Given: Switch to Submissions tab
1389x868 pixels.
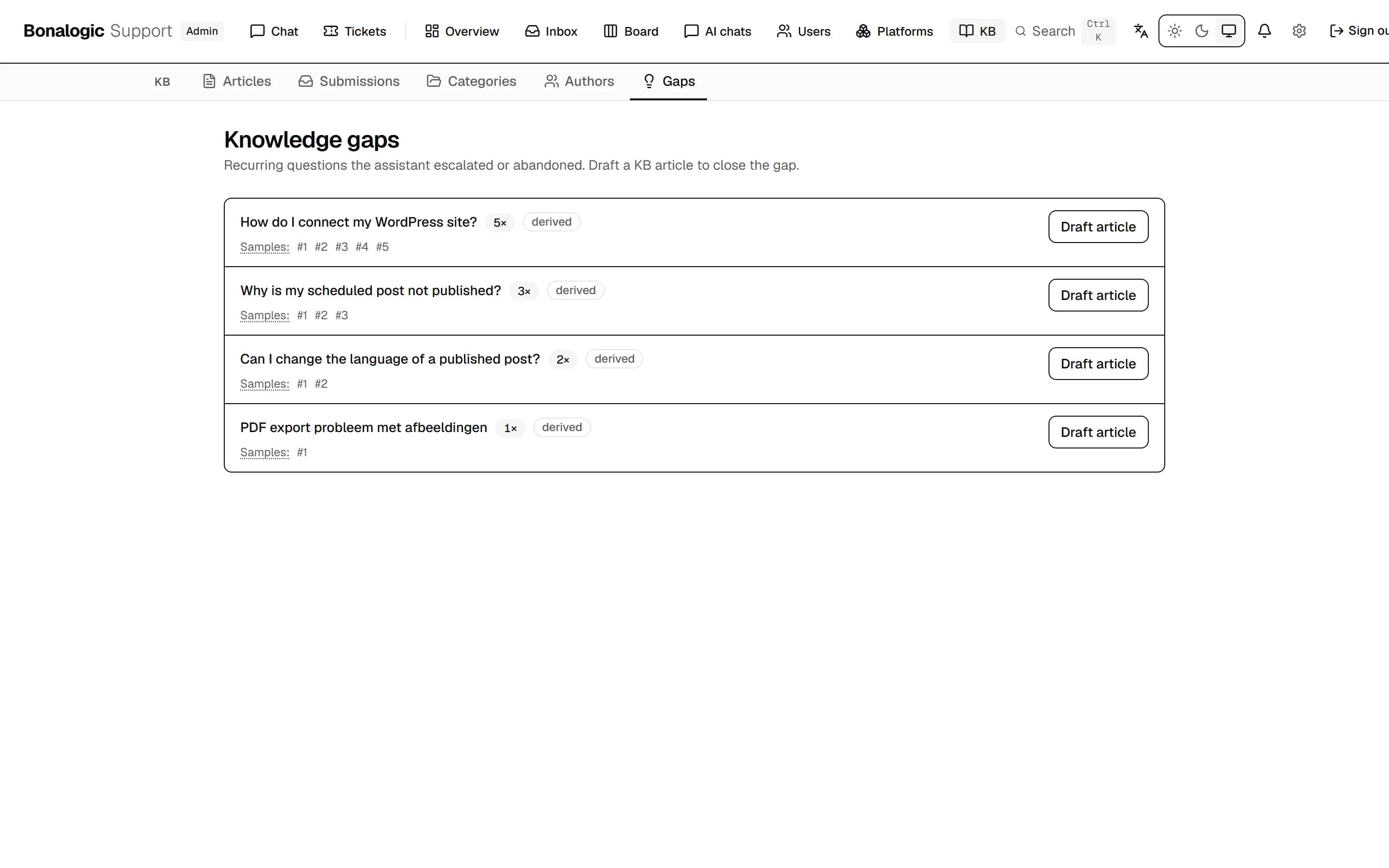Looking at the screenshot, I should [349, 81].
